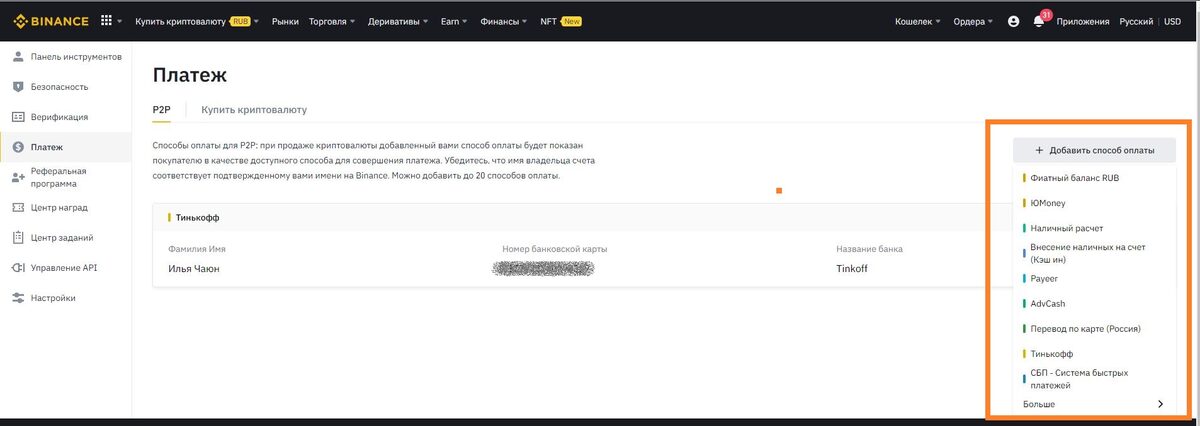Click the blurred bank card number

point(544,268)
